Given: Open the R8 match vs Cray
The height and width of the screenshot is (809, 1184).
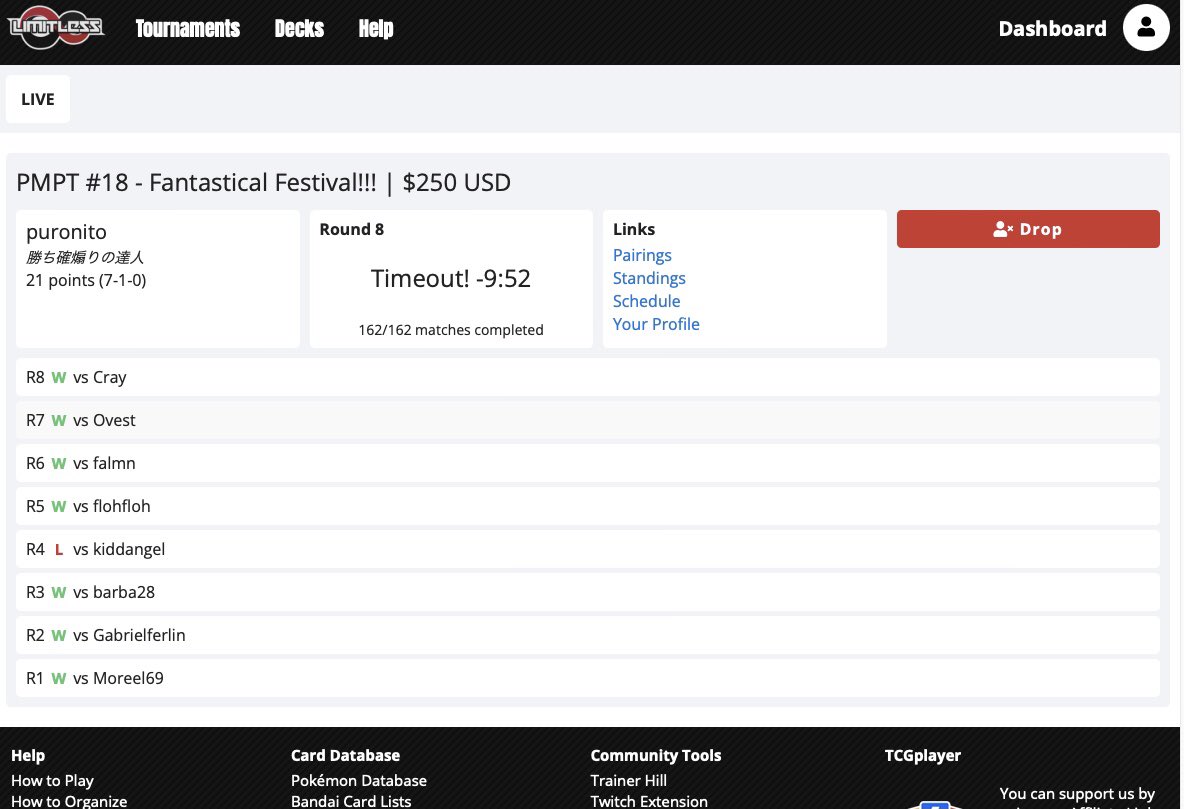Looking at the screenshot, I should pyautogui.click(x=587, y=377).
